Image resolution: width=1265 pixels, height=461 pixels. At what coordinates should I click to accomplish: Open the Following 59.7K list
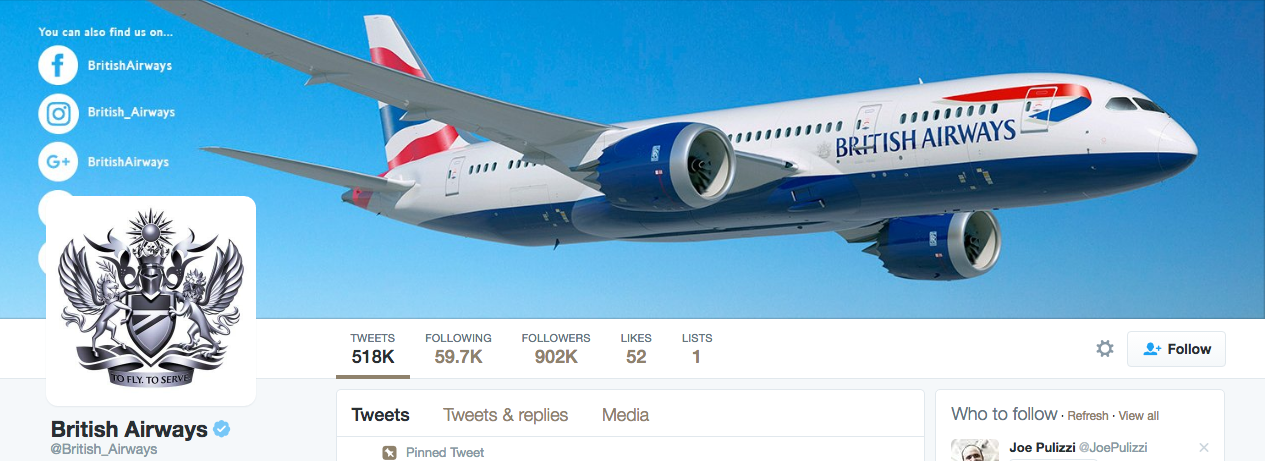tap(458, 348)
